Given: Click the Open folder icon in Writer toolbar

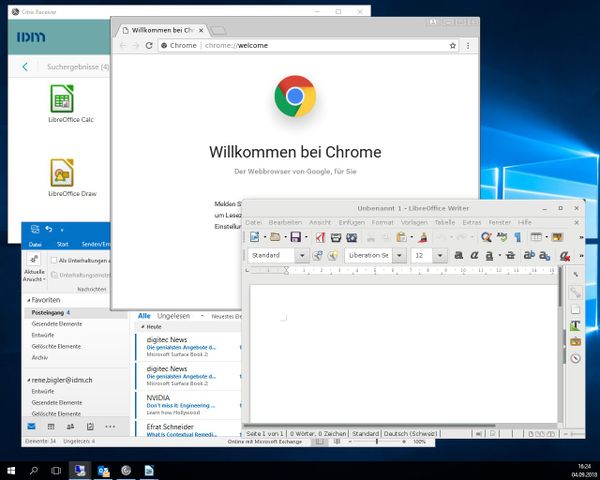Looking at the screenshot, I should click(275, 237).
